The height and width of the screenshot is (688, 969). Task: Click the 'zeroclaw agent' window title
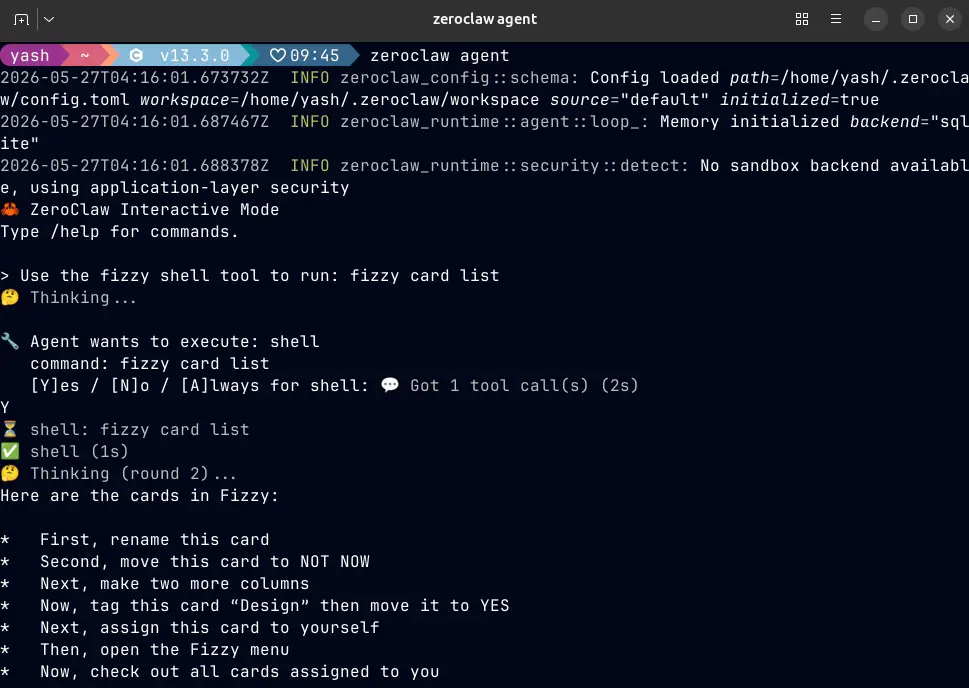[484, 19]
